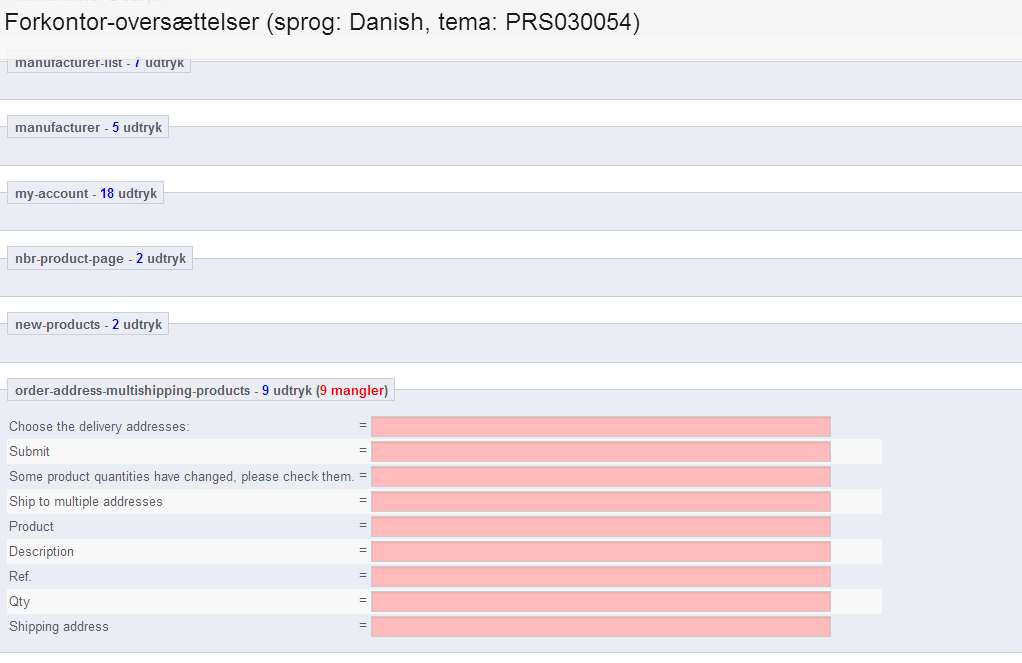The height and width of the screenshot is (663, 1022).
Task: Expand the my-account 18 udtryk section
Action: click(x=85, y=193)
